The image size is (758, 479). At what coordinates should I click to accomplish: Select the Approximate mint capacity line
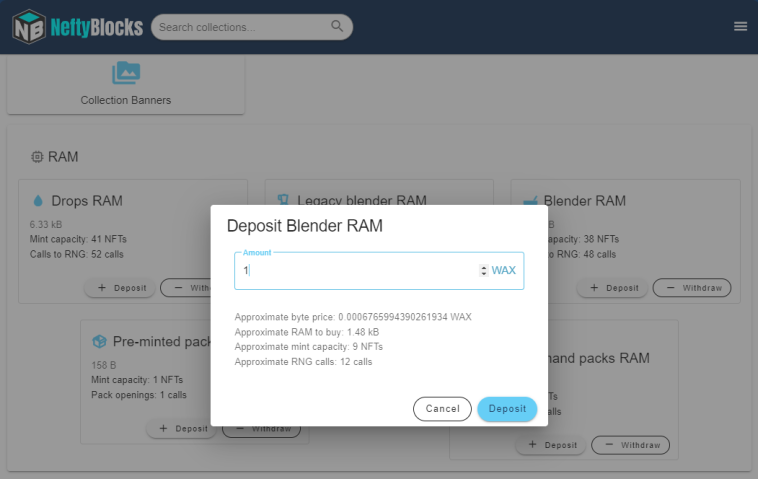click(x=308, y=347)
